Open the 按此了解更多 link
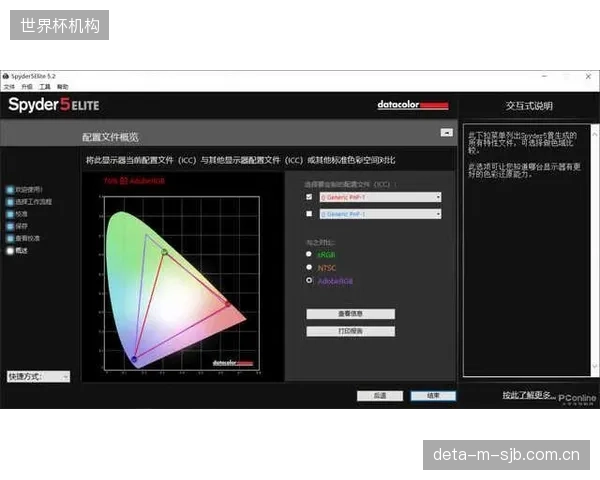This screenshot has height=480, width=600. (528, 395)
